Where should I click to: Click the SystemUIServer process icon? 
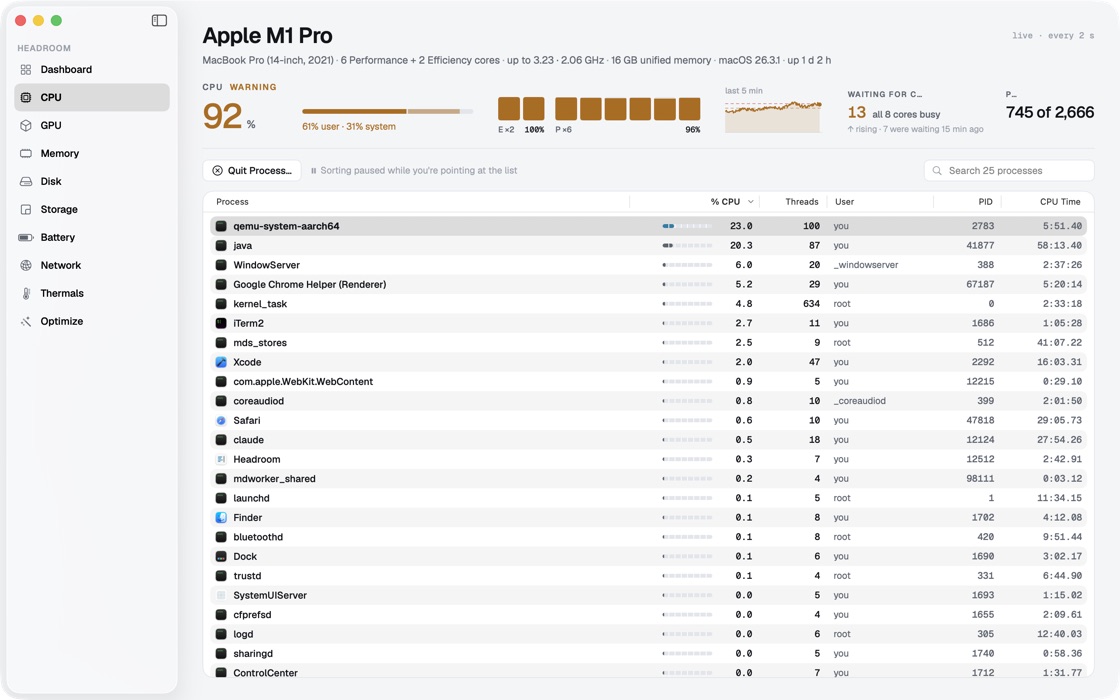point(221,595)
